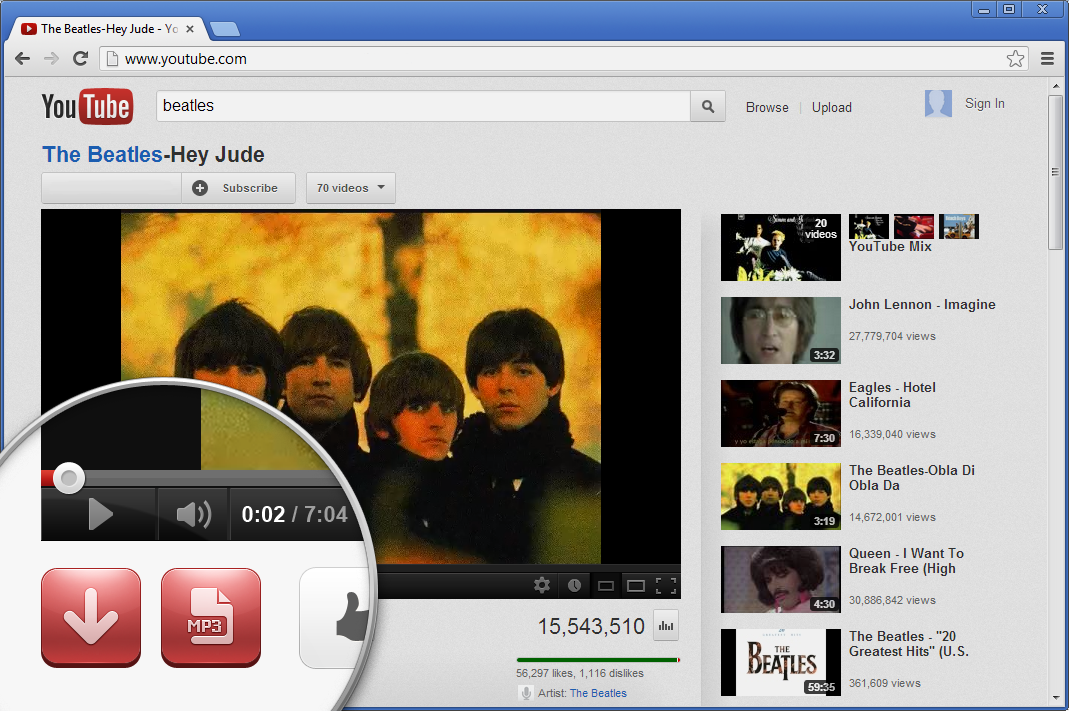Click the Sign In link
Image resolution: width=1069 pixels, height=711 pixels.
984,104
